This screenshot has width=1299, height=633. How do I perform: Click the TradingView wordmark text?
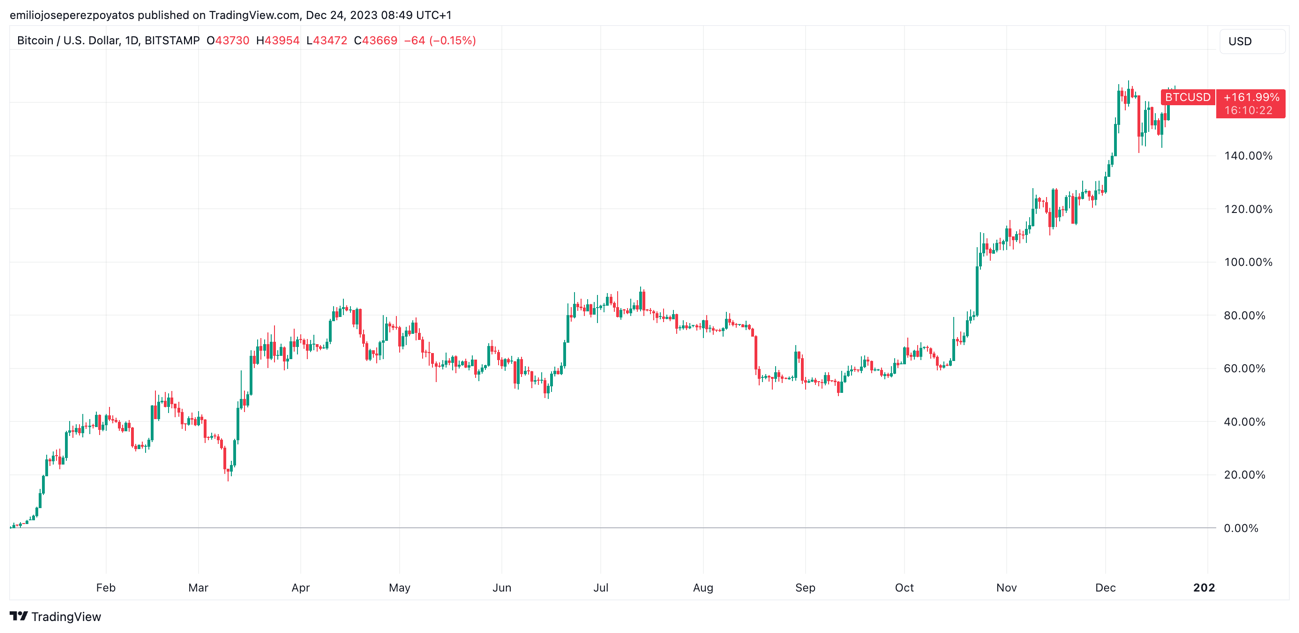66,617
